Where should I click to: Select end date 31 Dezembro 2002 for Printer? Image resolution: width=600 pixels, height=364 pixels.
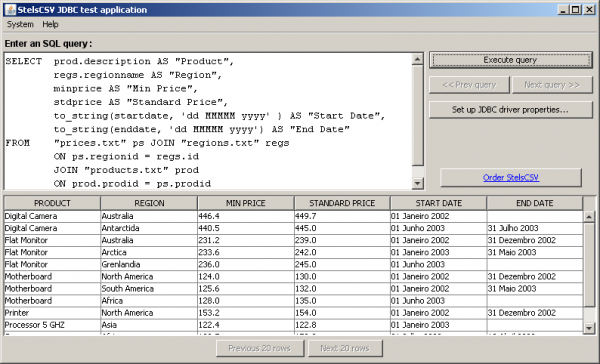pyautogui.click(x=535, y=313)
